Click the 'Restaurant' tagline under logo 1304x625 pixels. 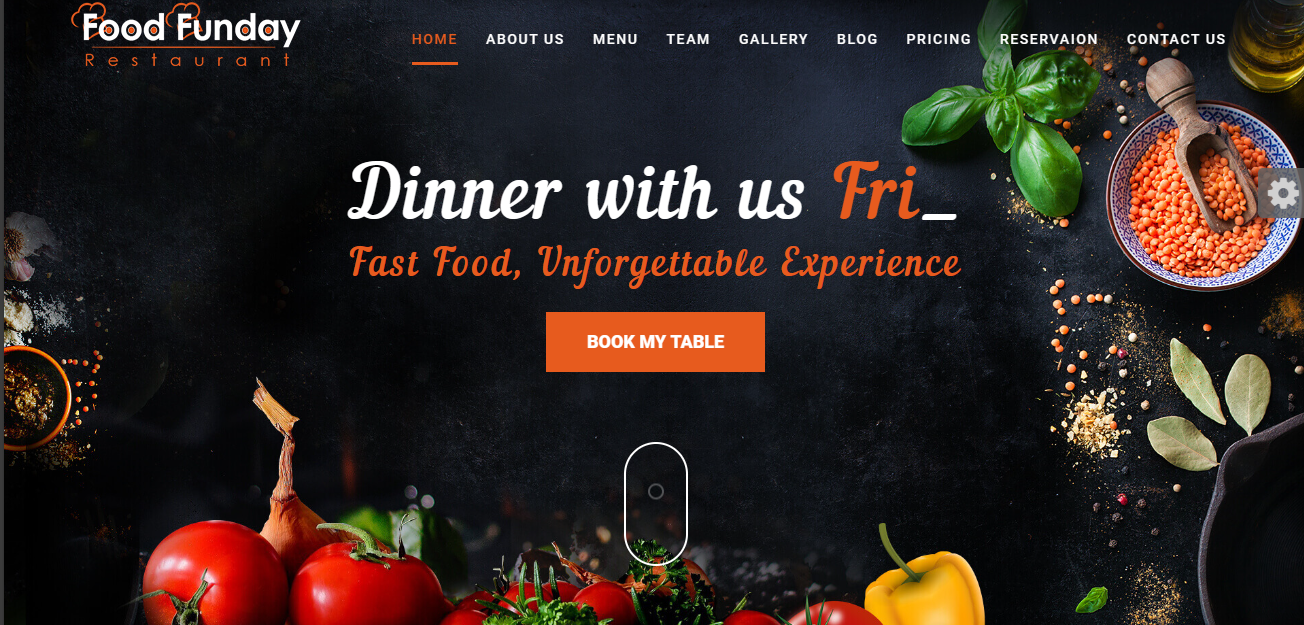click(189, 60)
